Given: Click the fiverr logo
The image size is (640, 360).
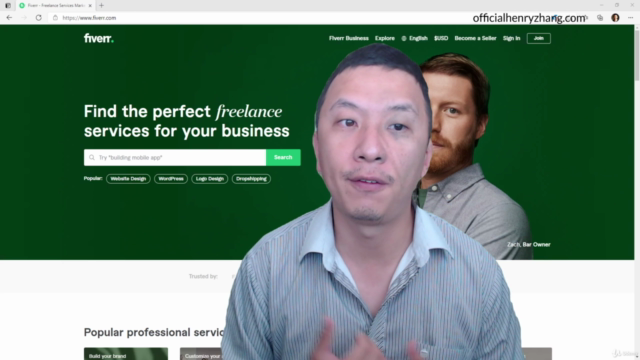Looking at the screenshot, I should [x=99, y=38].
